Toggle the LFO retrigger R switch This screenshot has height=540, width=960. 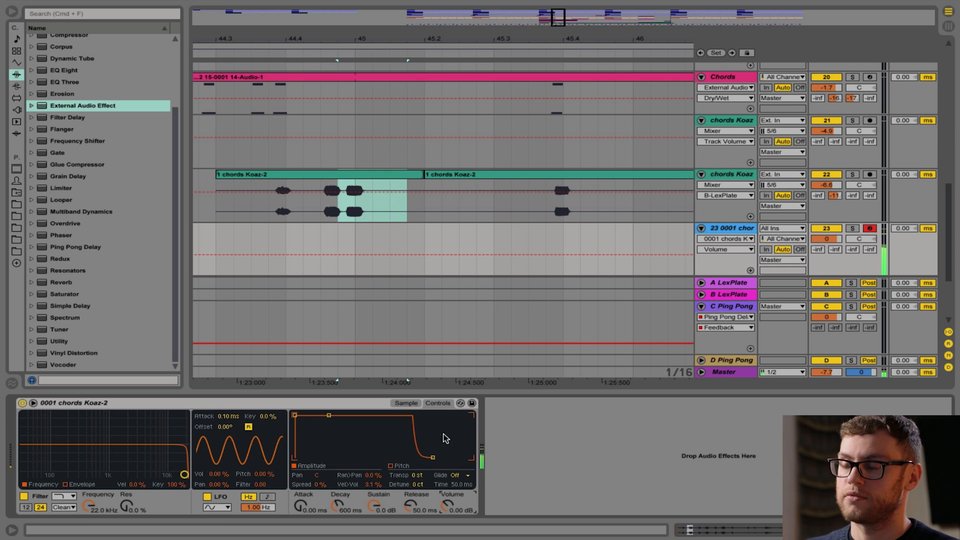pyautogui.click(x=248, y=426)
